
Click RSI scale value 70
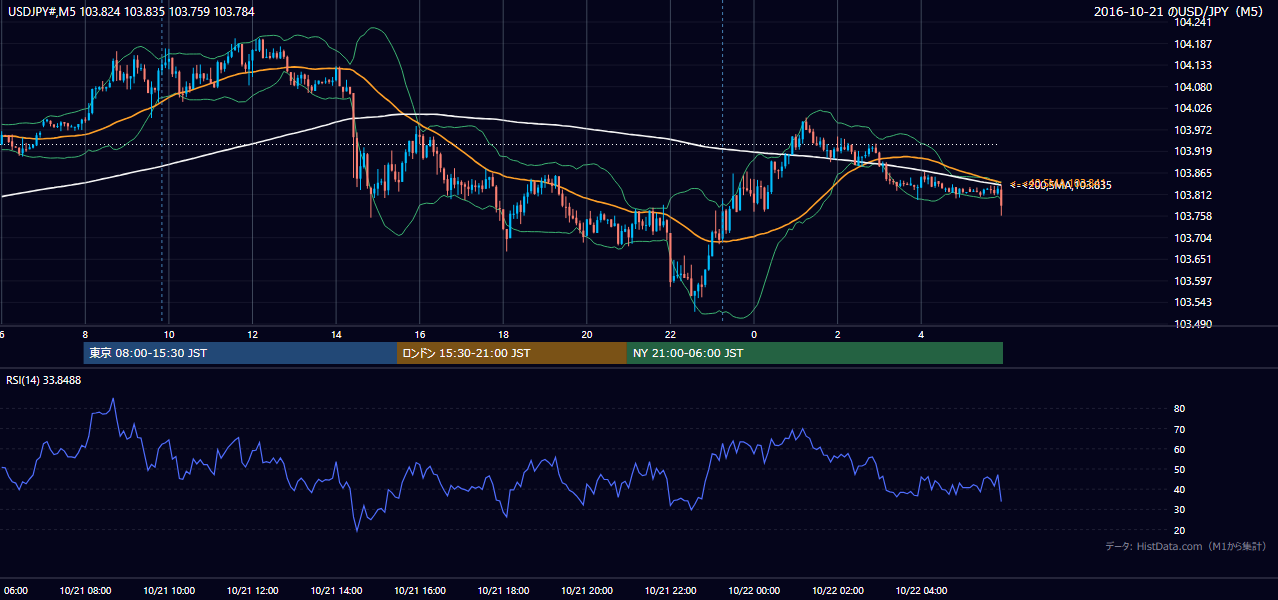(1180, 429)
